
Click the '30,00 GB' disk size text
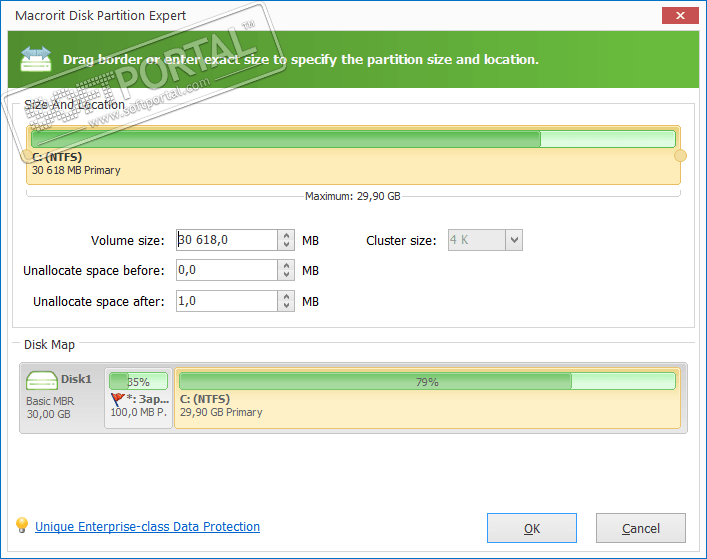49,414
